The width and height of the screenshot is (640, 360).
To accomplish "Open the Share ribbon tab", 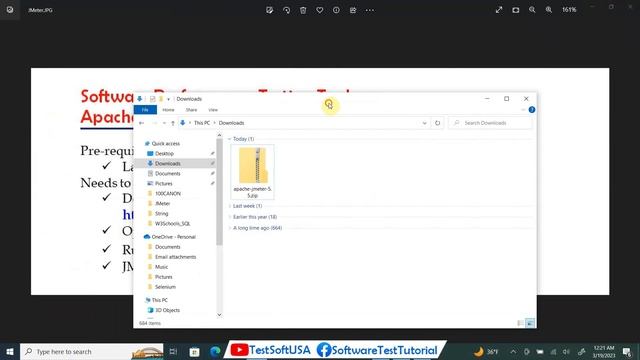I will 191,110.
